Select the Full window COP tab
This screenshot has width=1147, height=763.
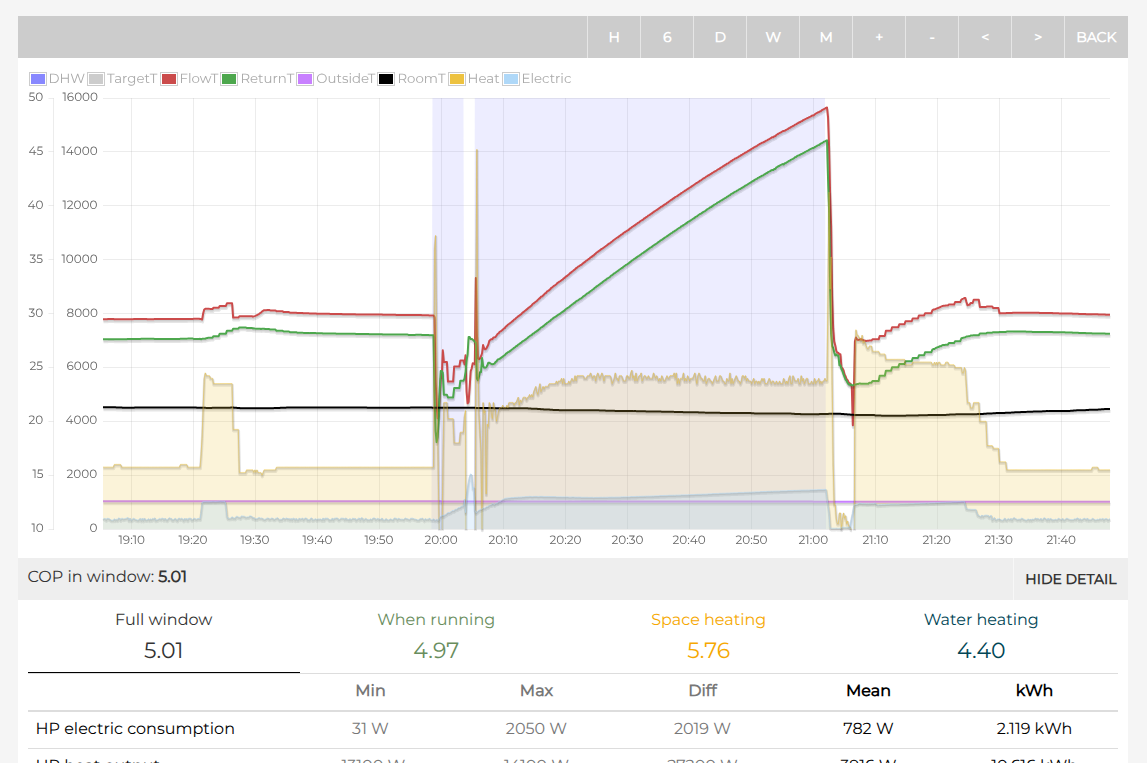[x=164, y=636]
